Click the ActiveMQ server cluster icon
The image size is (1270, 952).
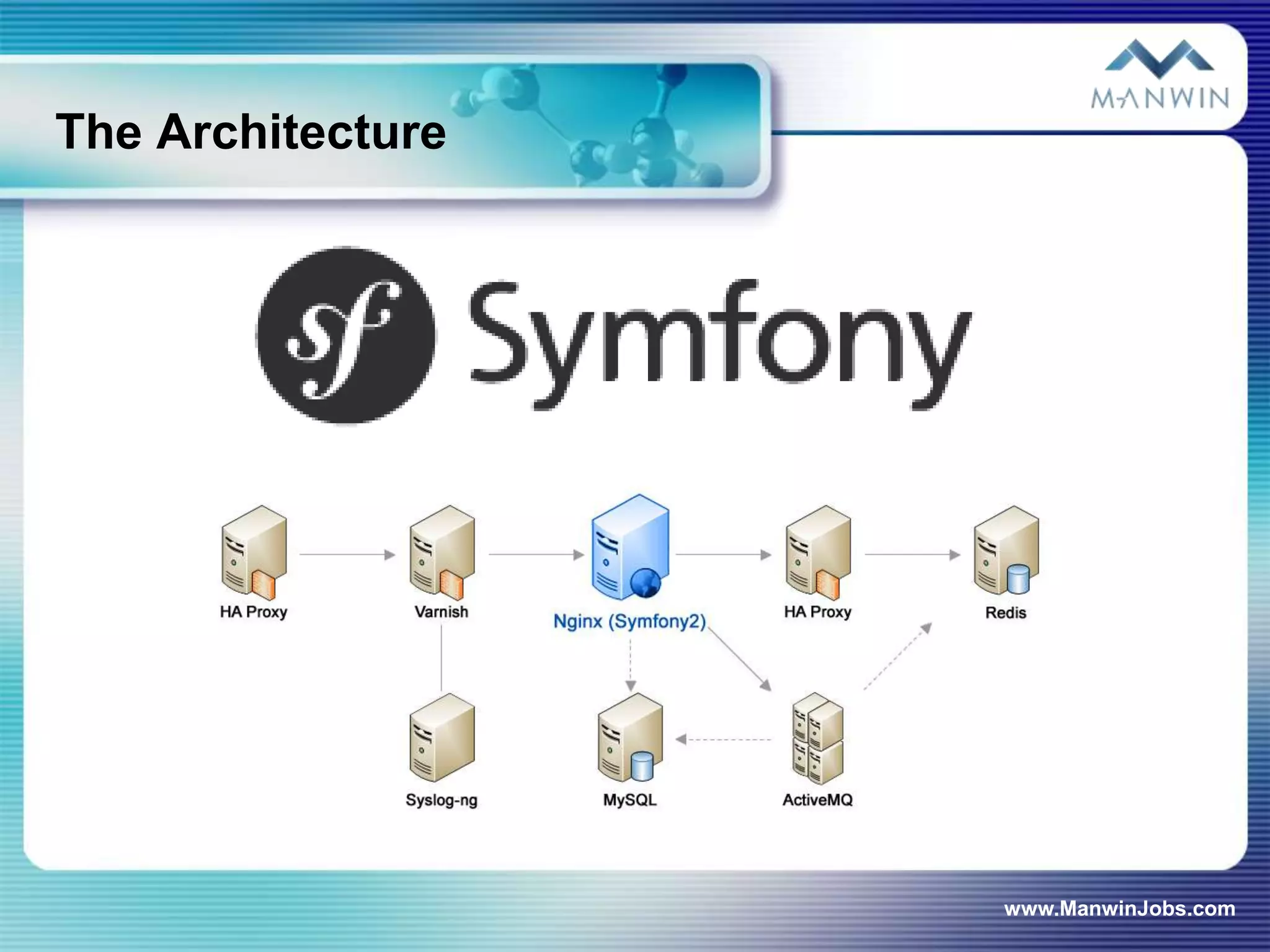[x=818, y=739]
